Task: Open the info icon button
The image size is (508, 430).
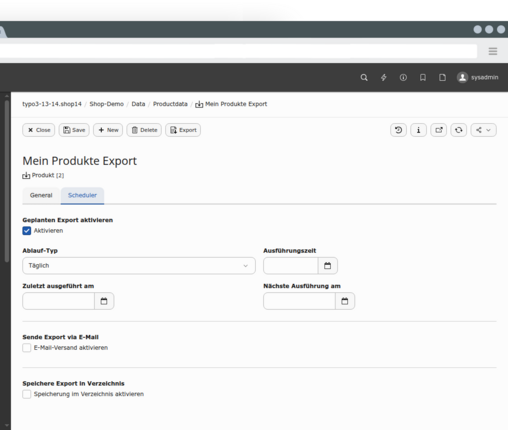Action: coord(419,130)
